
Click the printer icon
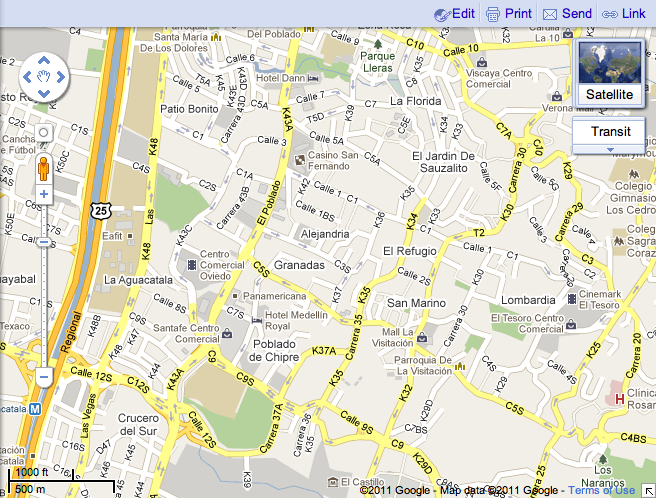click(x=493, y=14)
